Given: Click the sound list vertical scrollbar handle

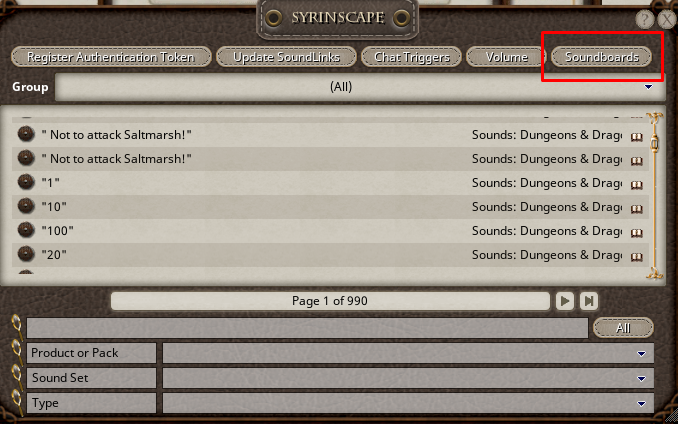Looking at the screenshot, I should 655,143.
